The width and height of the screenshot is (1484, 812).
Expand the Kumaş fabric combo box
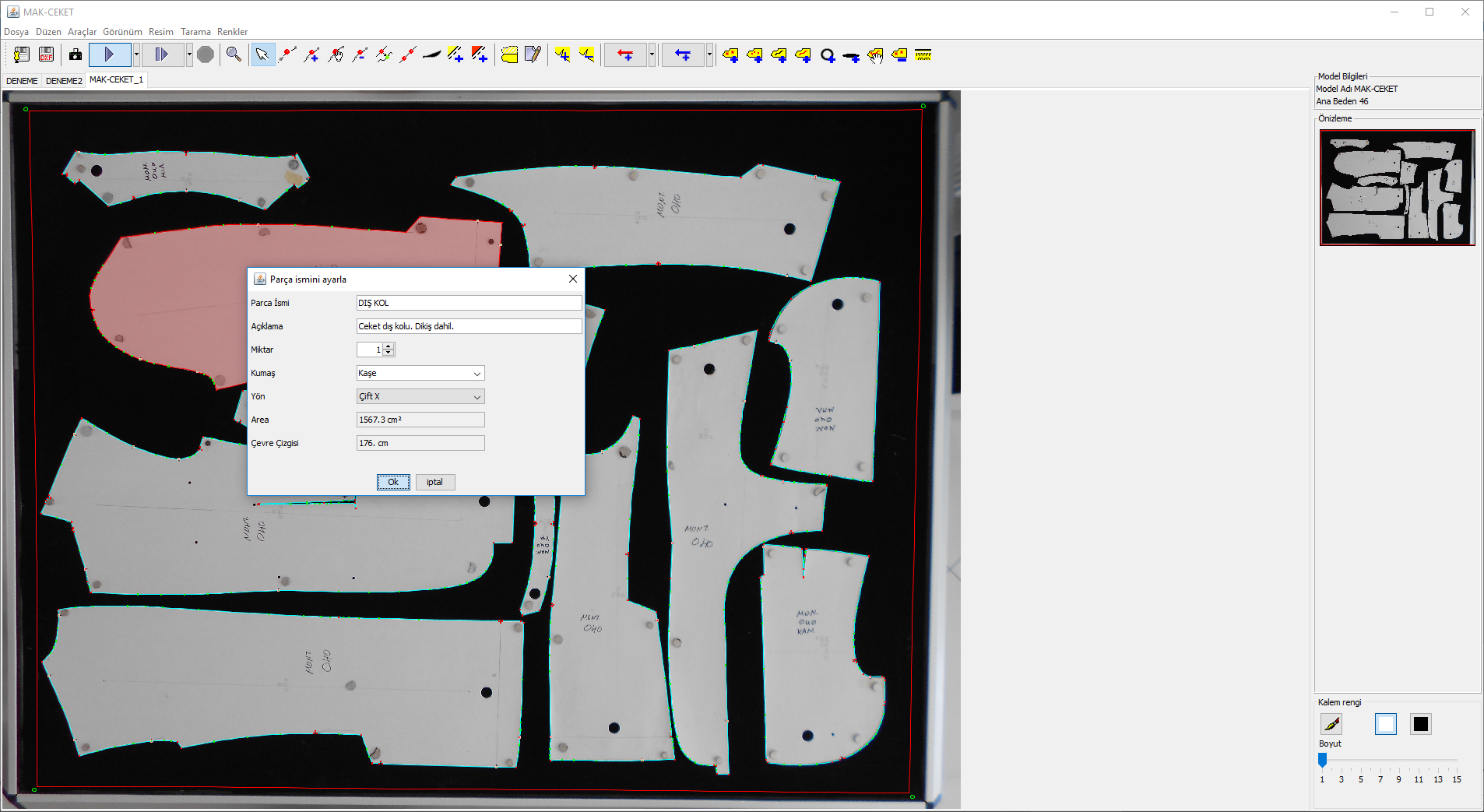[476, 374]
